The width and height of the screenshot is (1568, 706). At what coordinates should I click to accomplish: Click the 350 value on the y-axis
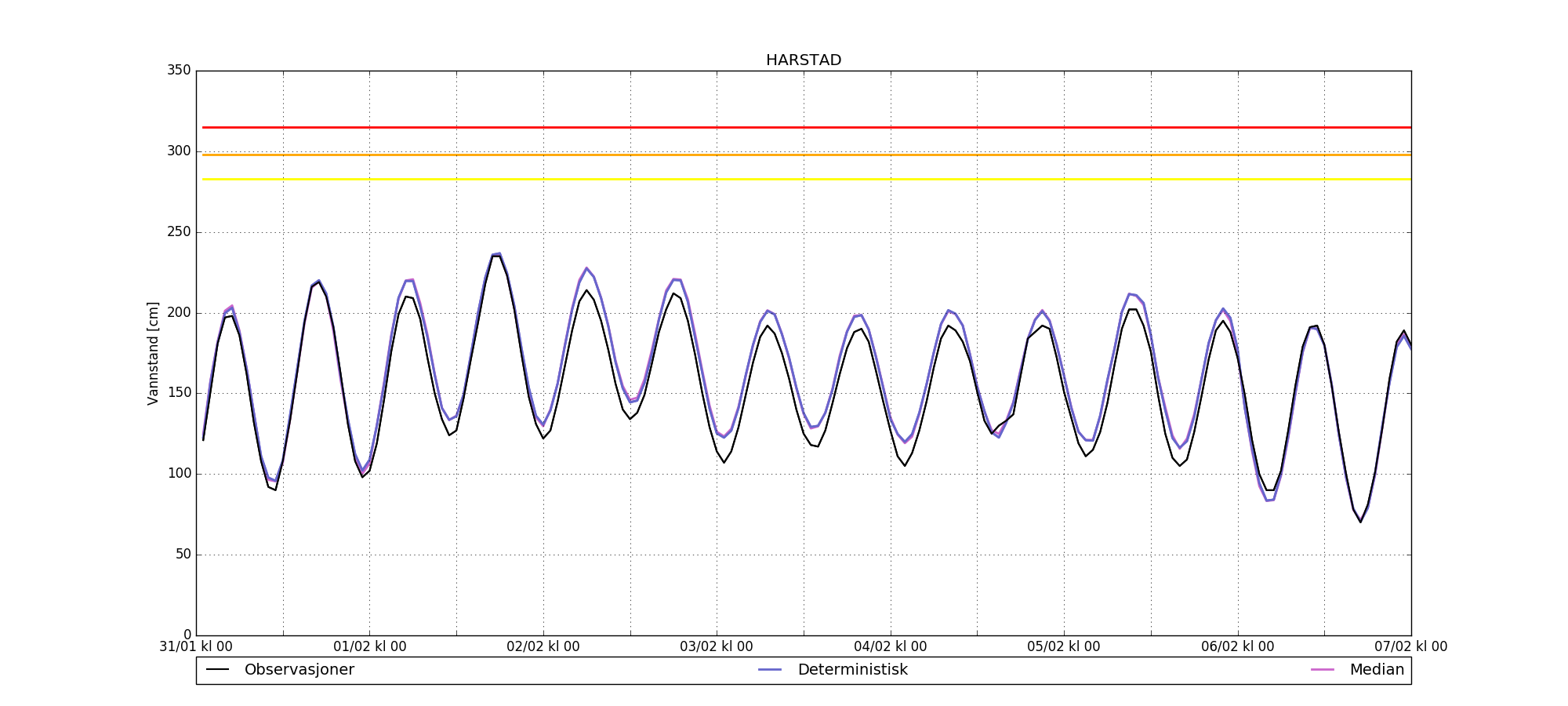coord(179,71)
